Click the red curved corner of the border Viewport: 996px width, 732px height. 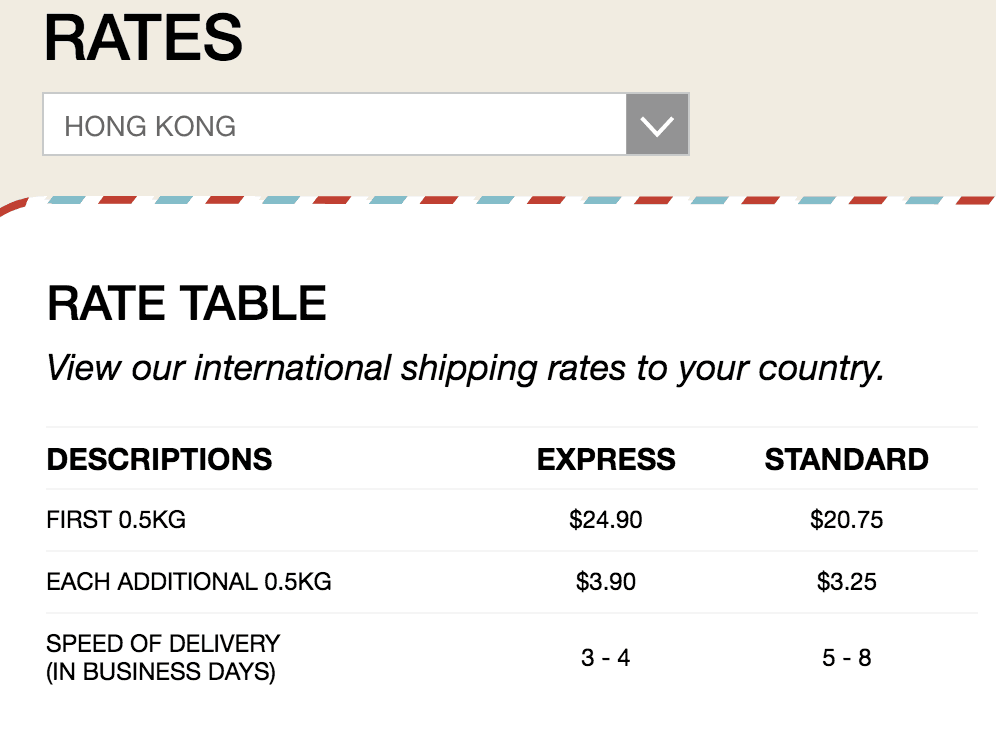point(10,207)
